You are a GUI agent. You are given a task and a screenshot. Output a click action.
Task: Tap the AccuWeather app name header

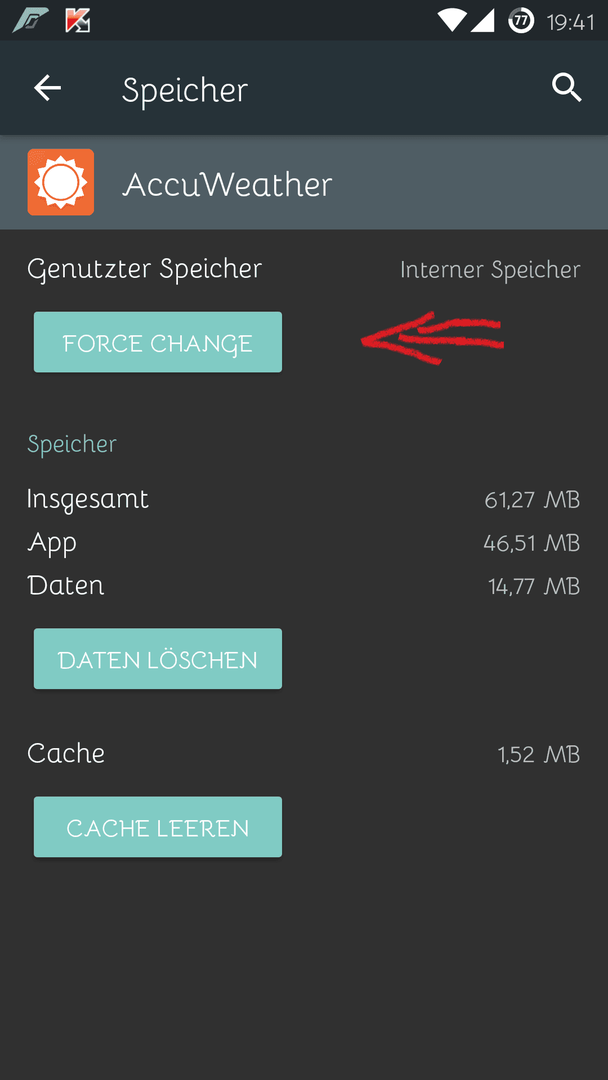pyautogui.click(x=227, y=185)
